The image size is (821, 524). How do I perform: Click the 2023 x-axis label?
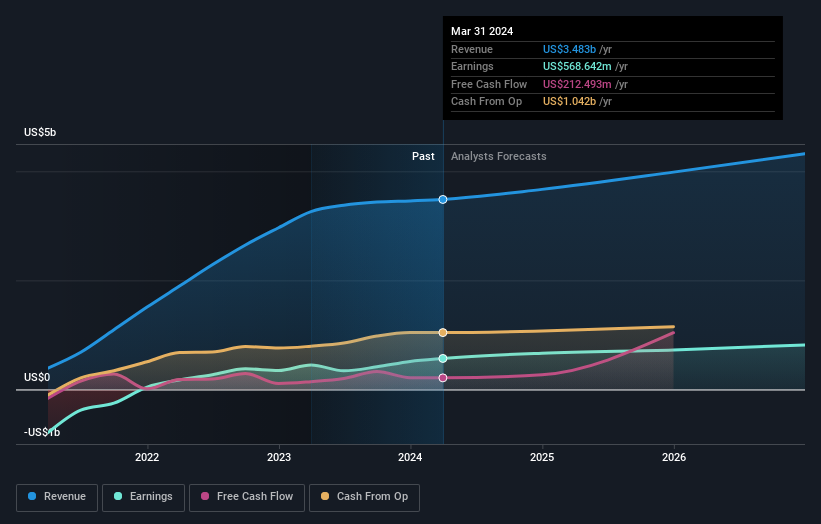pos(279,457)
